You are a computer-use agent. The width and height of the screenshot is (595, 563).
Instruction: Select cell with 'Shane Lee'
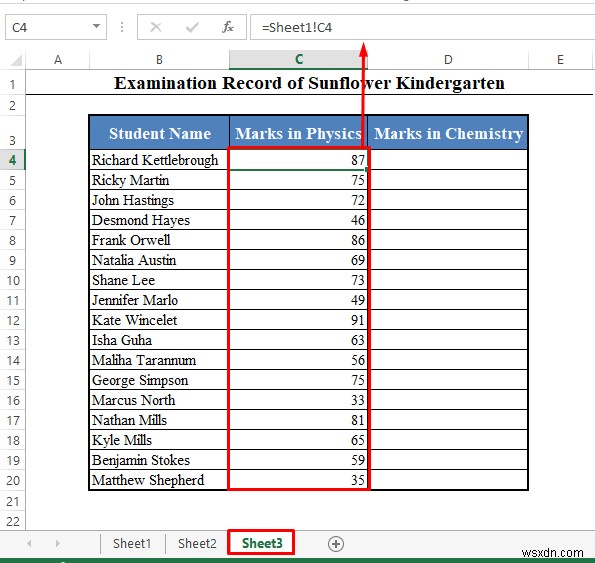tap(159, 280)
